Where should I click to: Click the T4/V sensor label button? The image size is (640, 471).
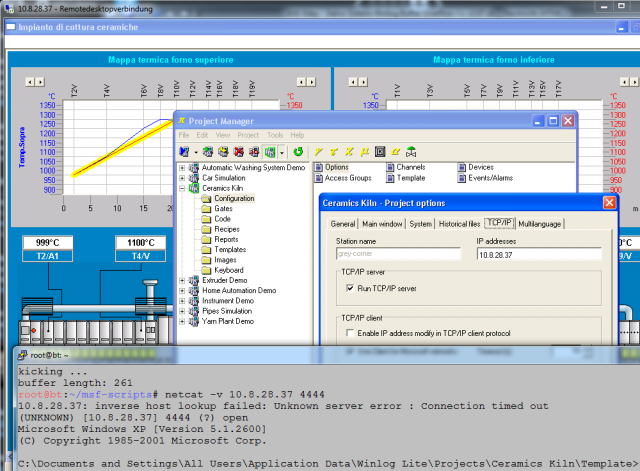point(140,256)
